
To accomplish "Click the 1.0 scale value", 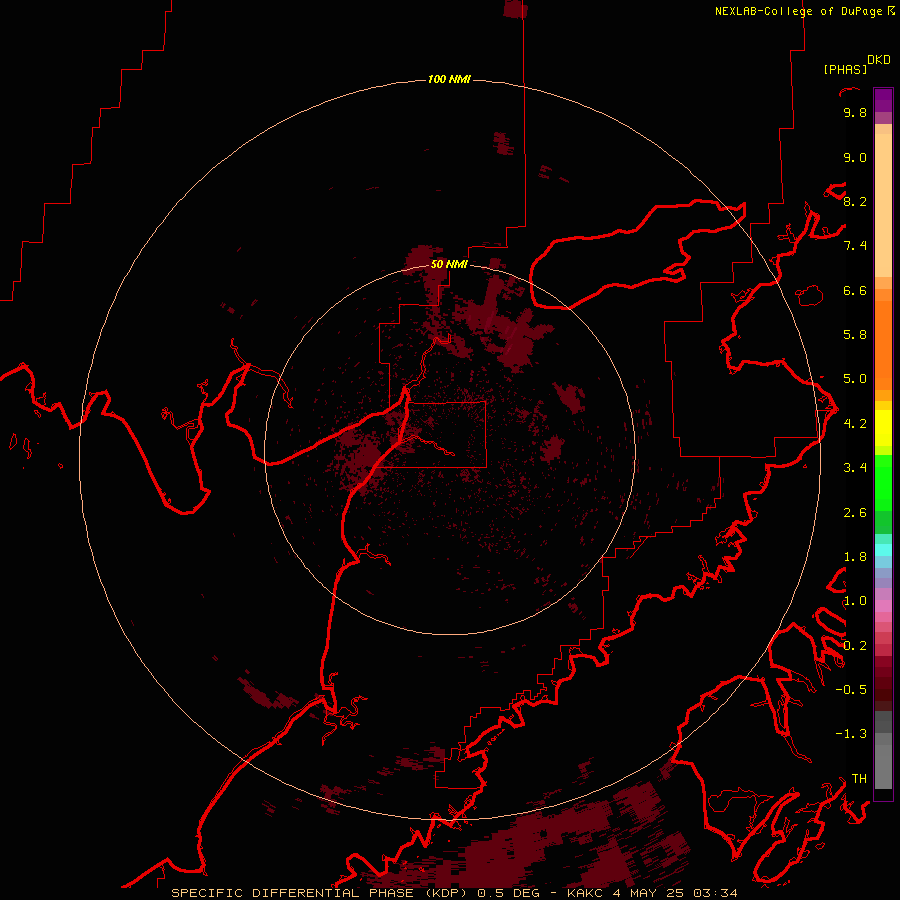I will [855, 601].
